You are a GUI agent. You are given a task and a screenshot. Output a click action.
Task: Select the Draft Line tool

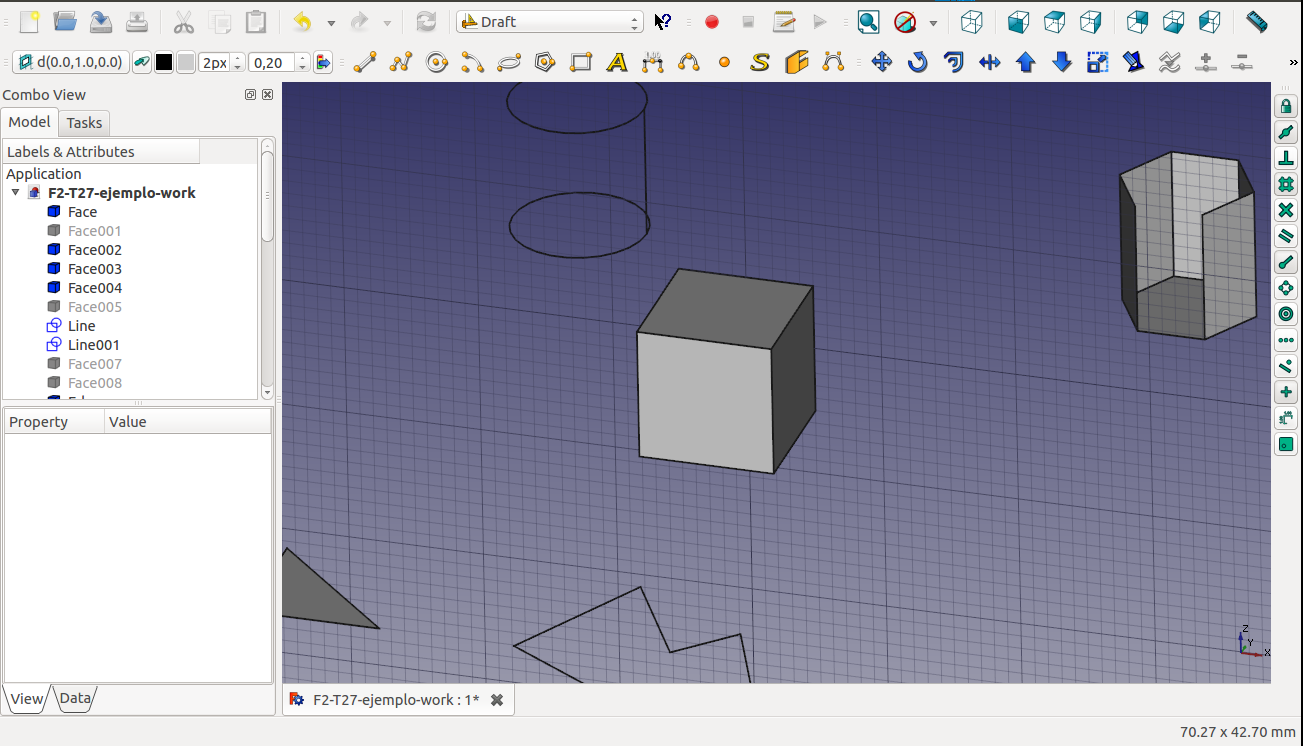(x=365, y=62)
